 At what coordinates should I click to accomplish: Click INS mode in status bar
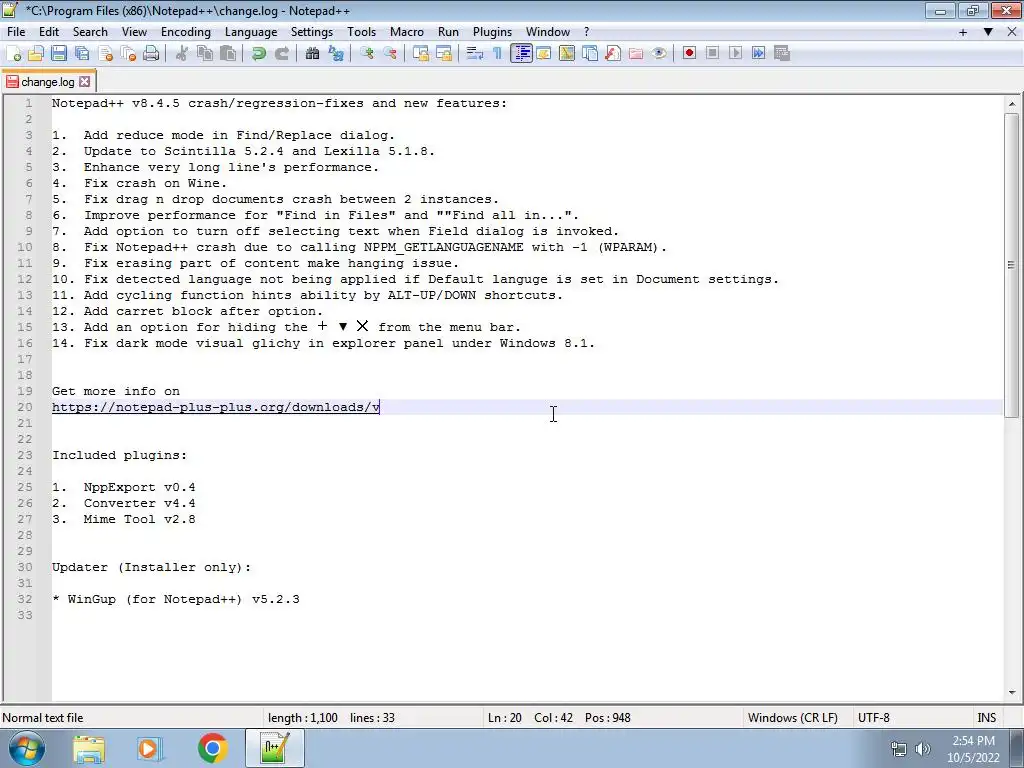coord(986,718)
